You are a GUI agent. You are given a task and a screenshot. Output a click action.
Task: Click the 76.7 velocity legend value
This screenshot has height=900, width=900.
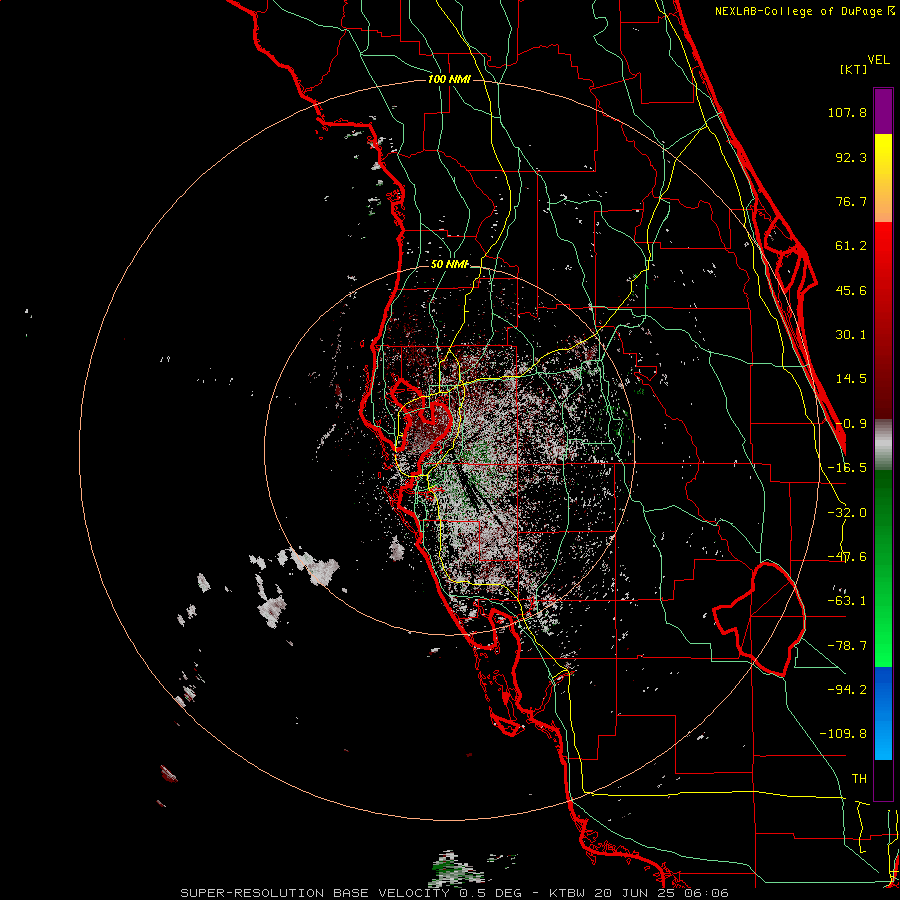tap(851, 201)
